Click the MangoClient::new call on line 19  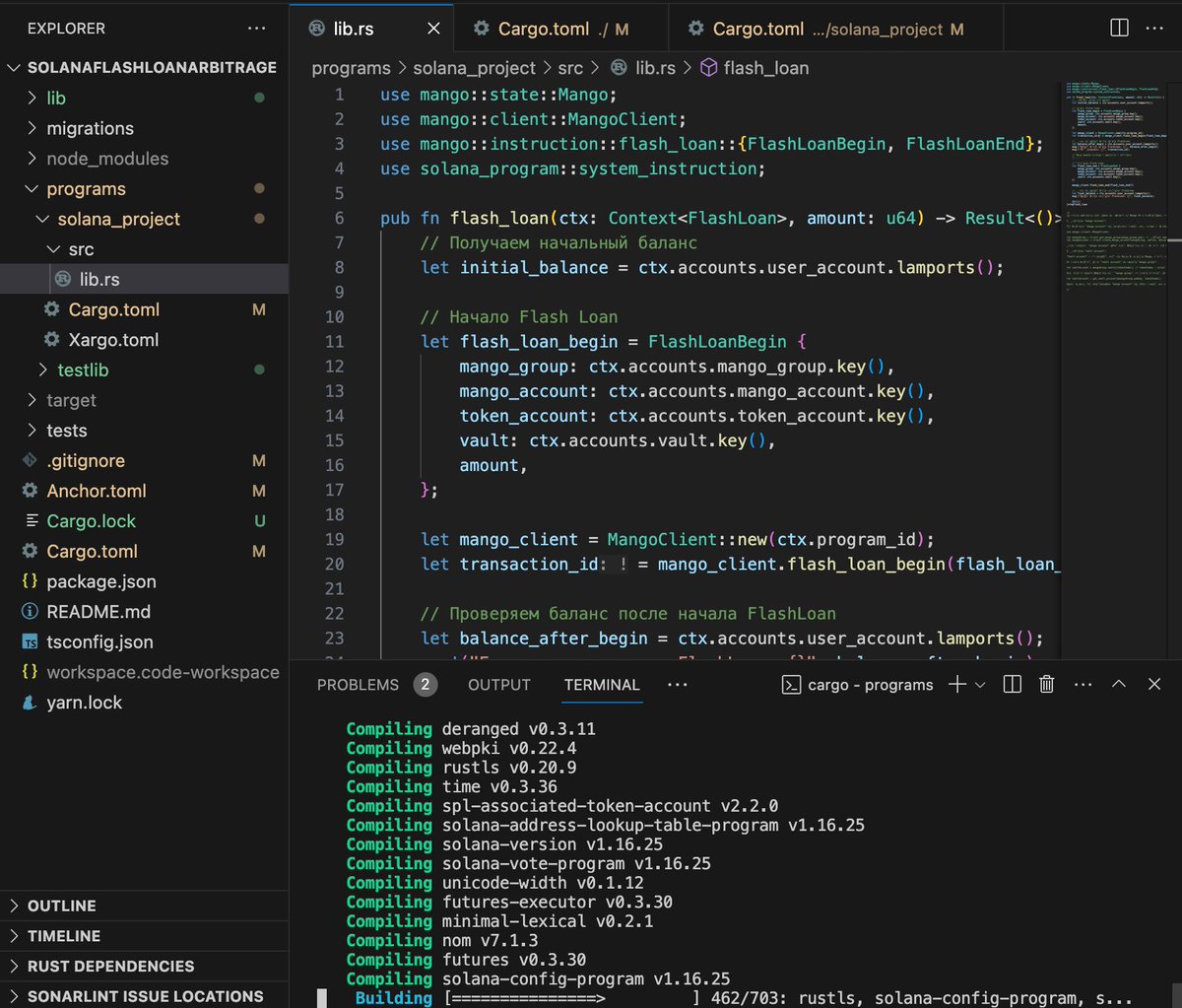tap(687, 539)
